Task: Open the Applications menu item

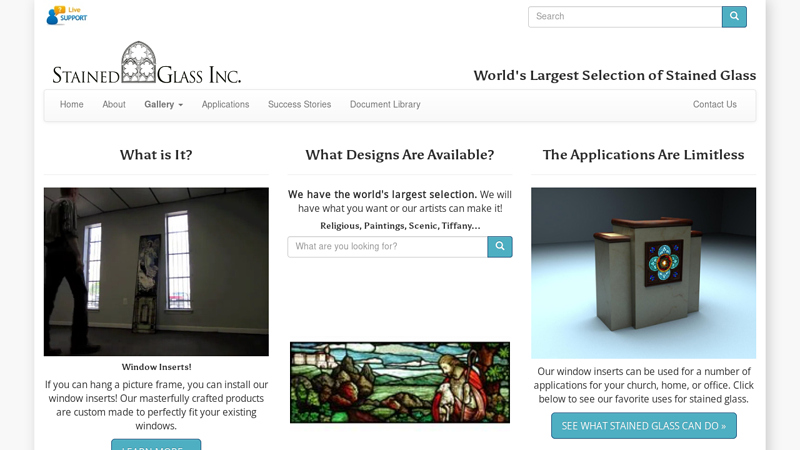Action: [x=226, y=105]
